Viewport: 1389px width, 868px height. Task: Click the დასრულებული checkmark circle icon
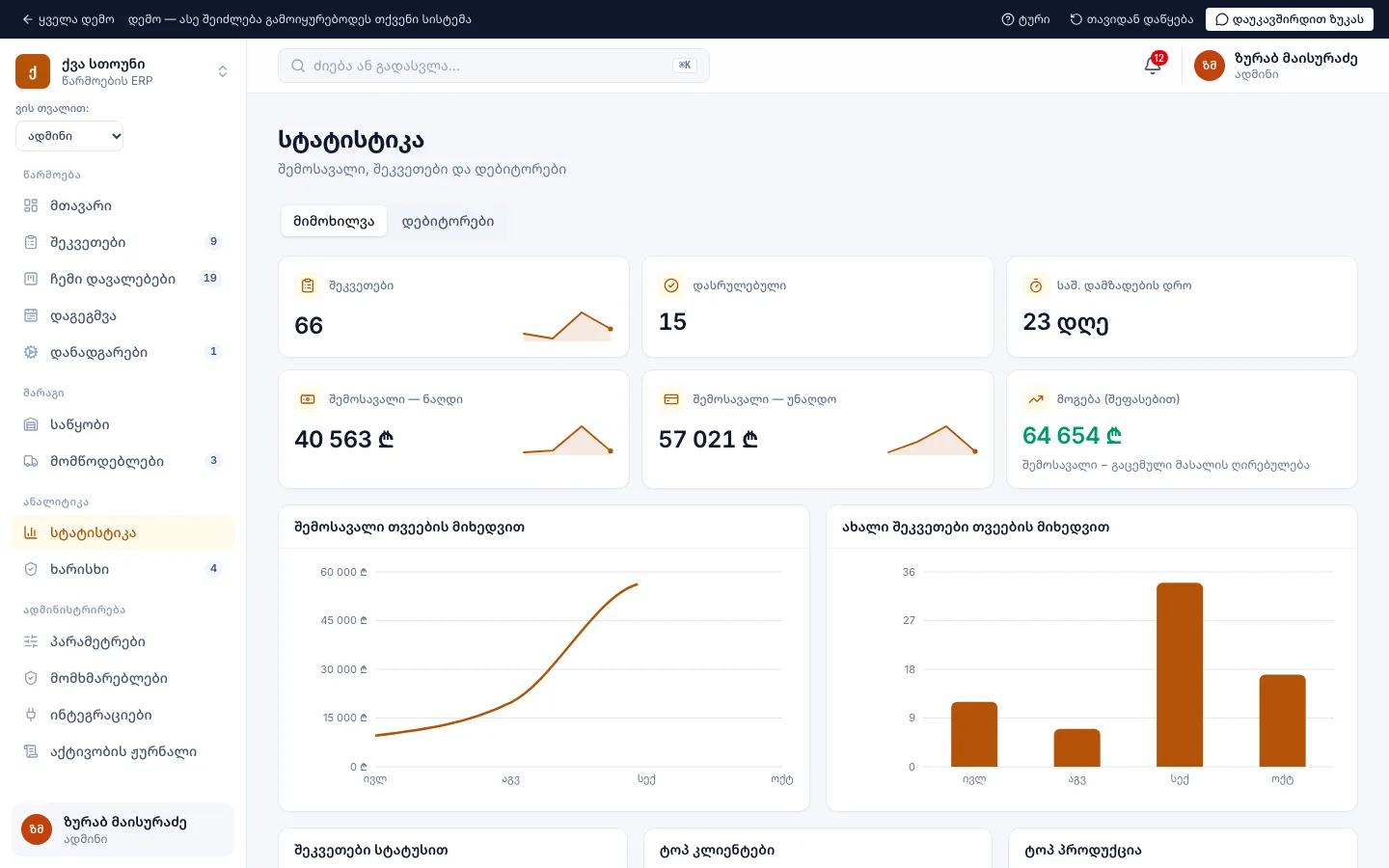(671, 285)
